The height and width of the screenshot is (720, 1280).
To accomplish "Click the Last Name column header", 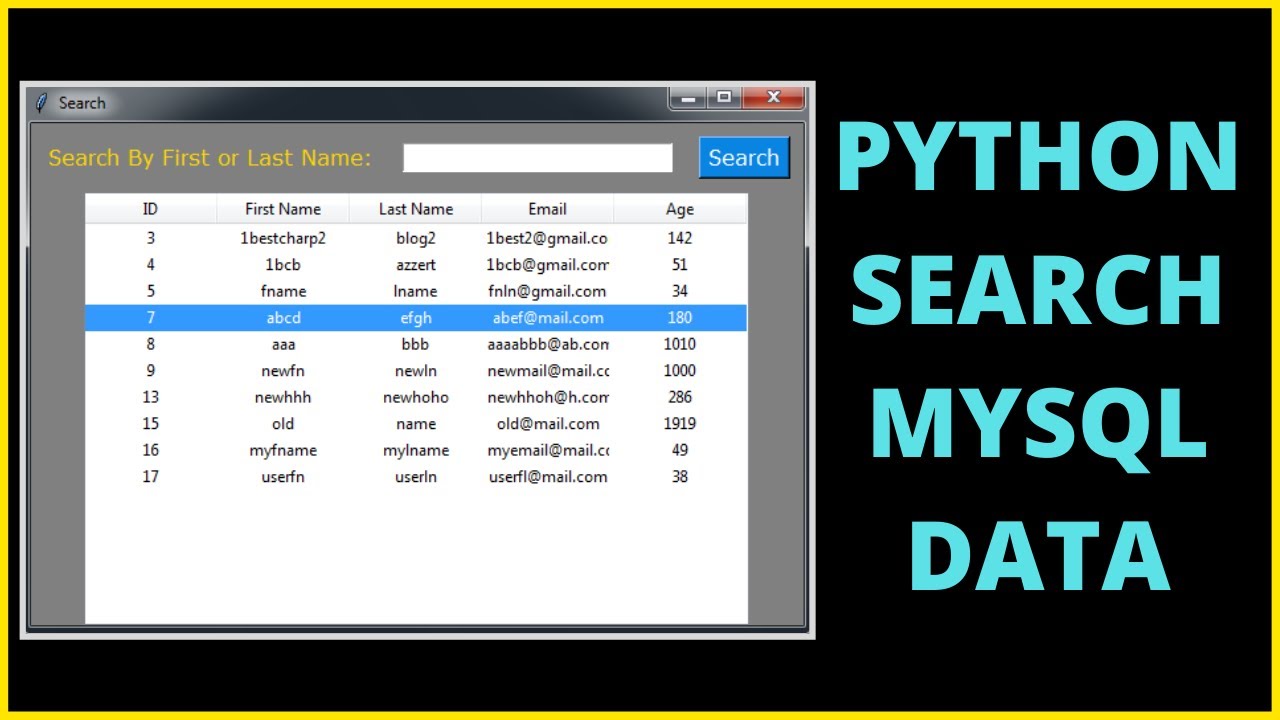I will click(x=416, y=209).
